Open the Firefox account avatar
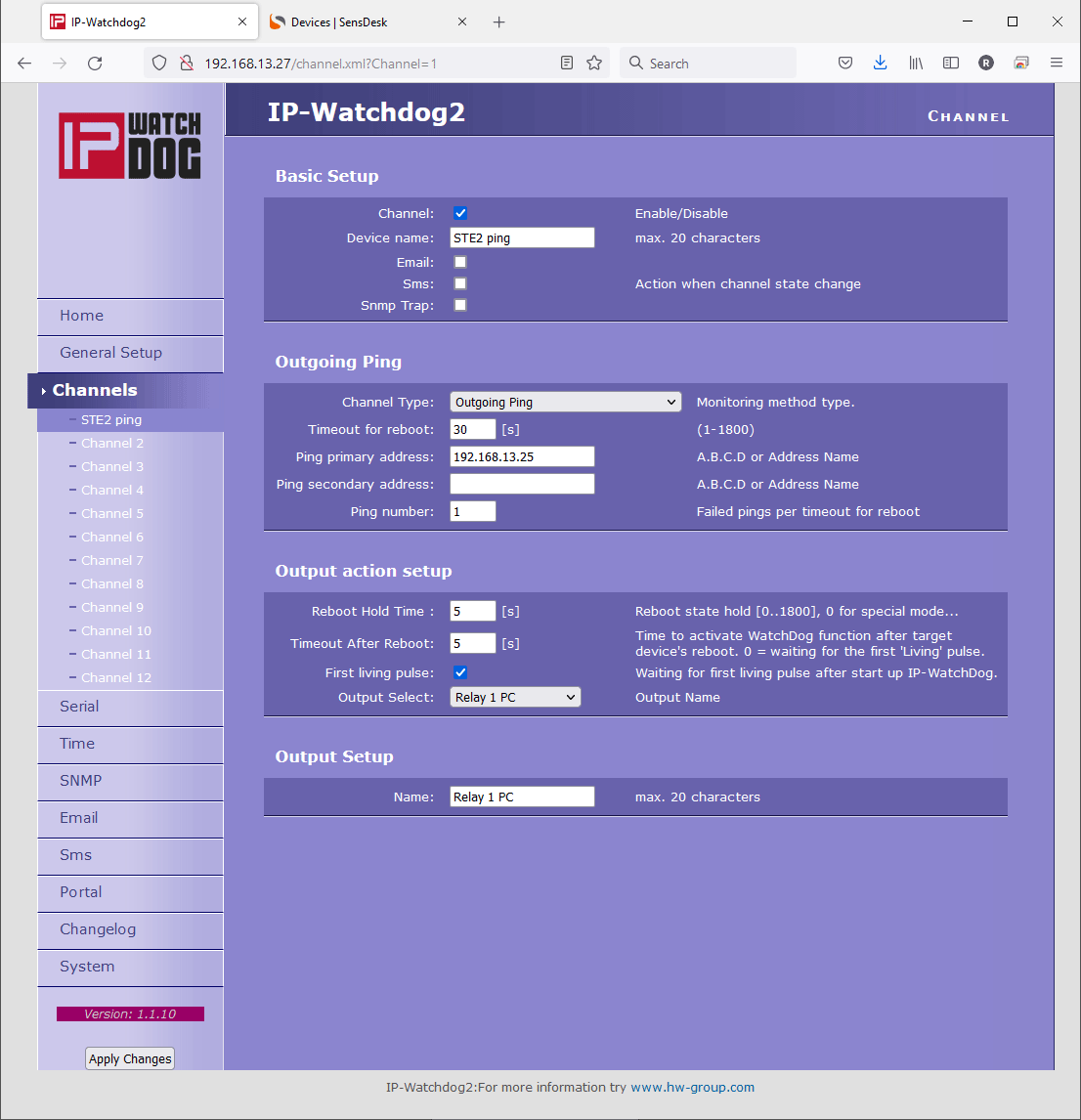 point(986,63)
